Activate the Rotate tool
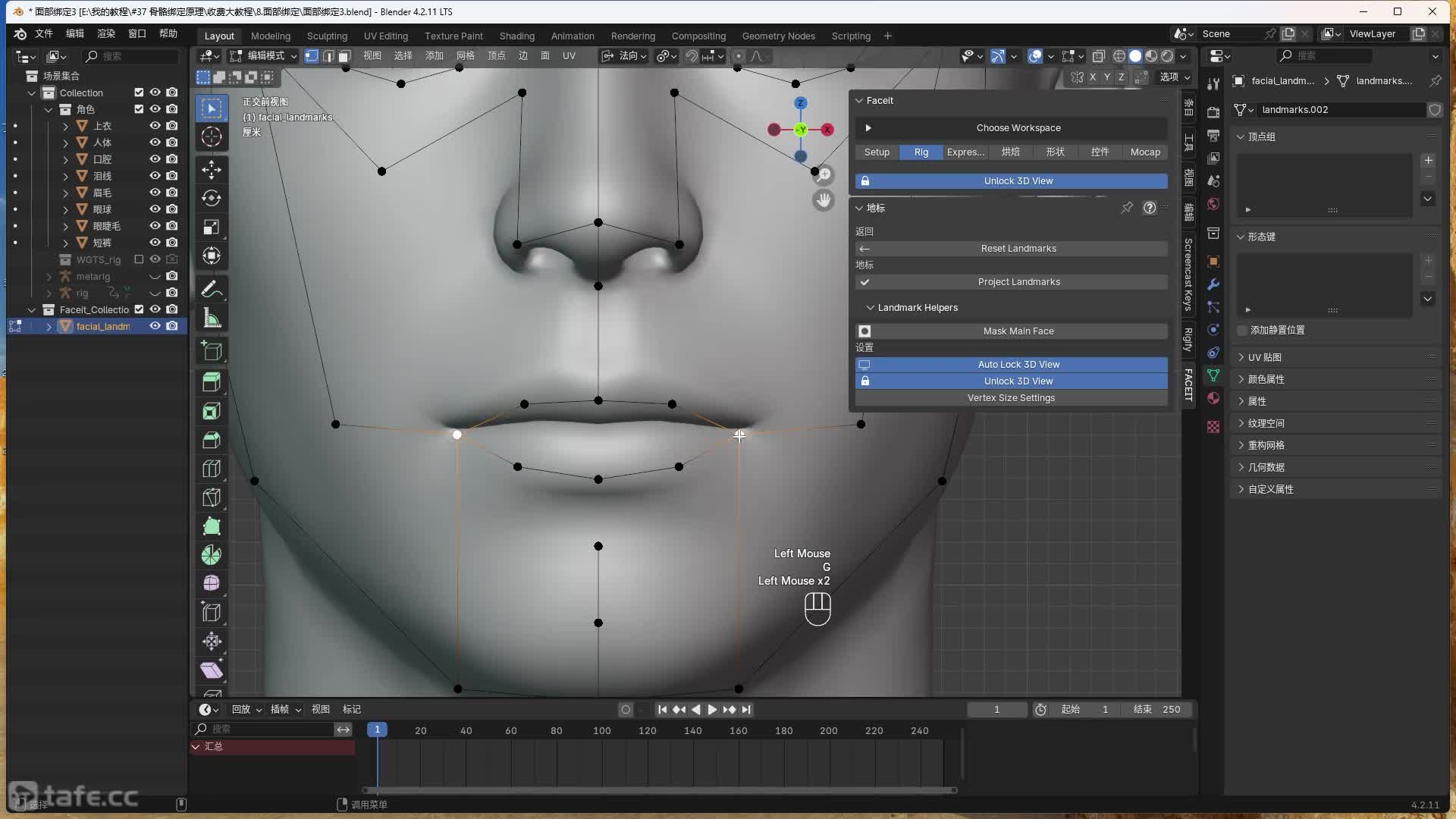The height and width of the screenshot is (819, 1456). pos(212,199)
